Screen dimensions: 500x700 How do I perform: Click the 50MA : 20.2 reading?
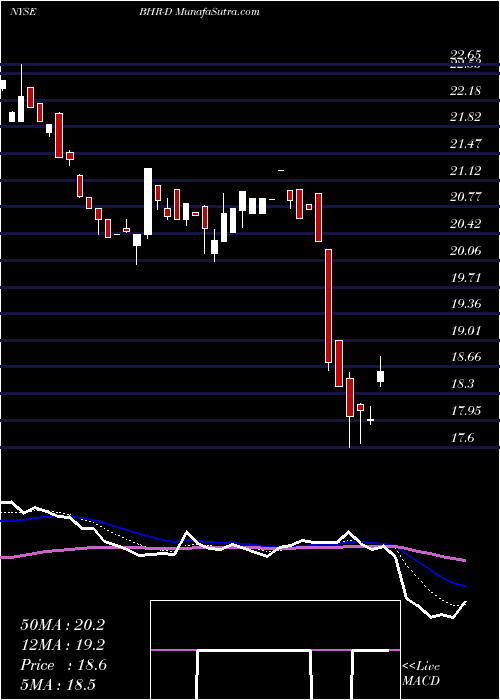[62, 625]
